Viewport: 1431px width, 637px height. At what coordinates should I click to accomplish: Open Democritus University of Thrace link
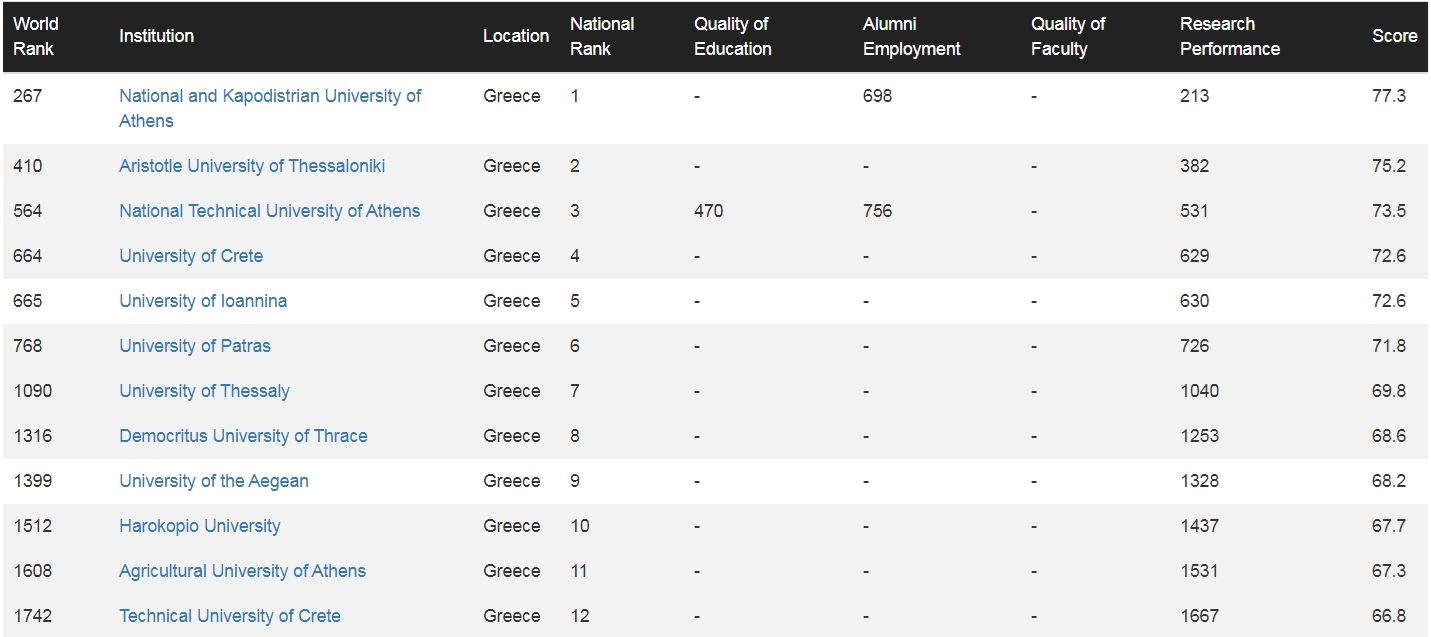pos(243,436)
